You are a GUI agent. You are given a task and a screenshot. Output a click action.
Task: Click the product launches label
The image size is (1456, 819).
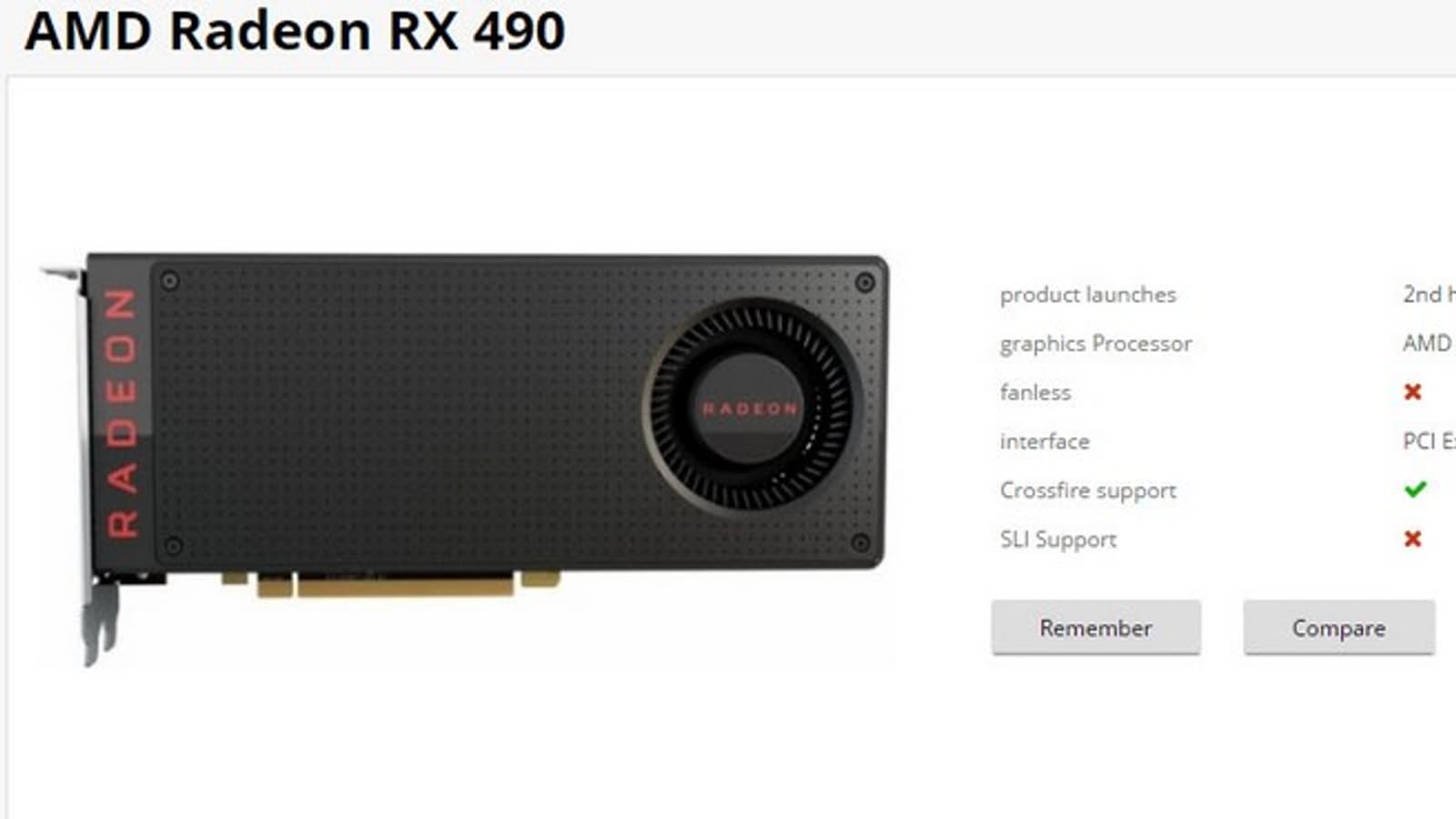[x=1087, y=295]
